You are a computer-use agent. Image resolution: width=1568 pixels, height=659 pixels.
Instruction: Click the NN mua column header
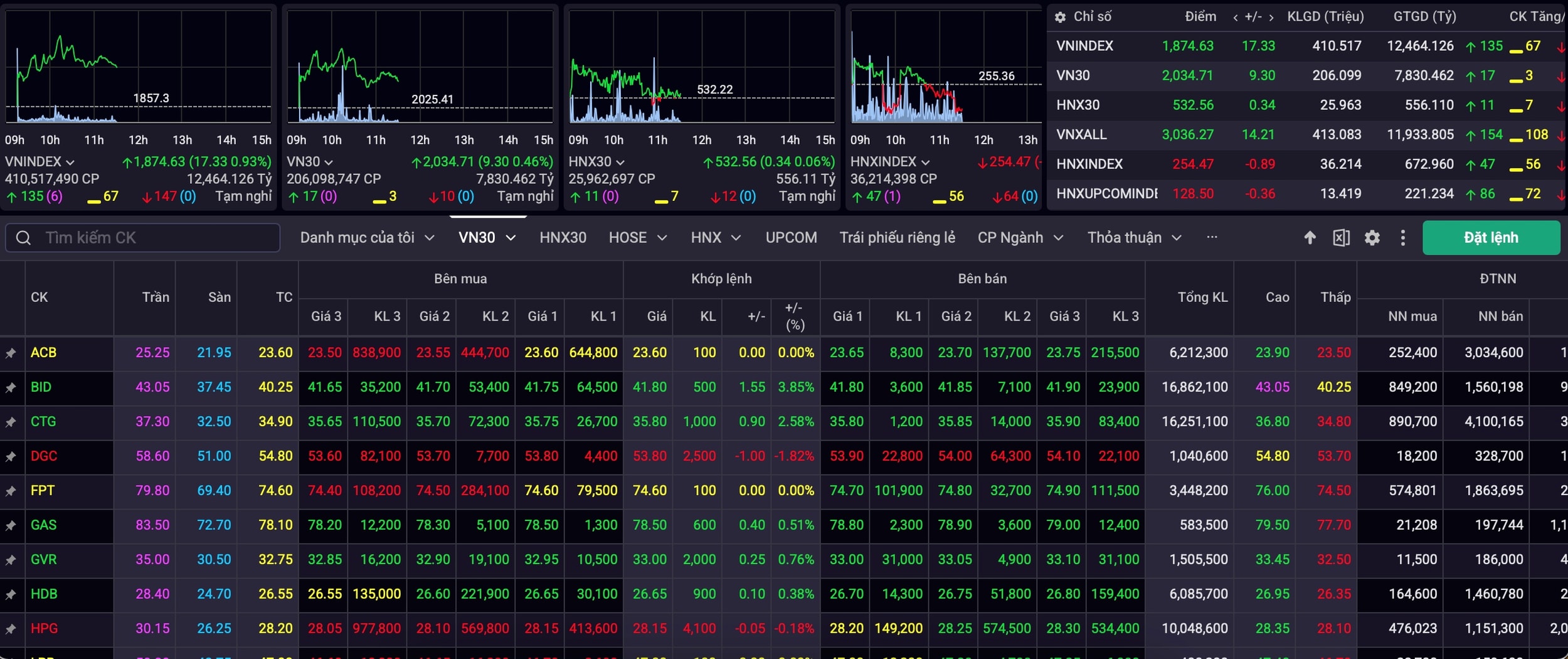pos(1412,316)
